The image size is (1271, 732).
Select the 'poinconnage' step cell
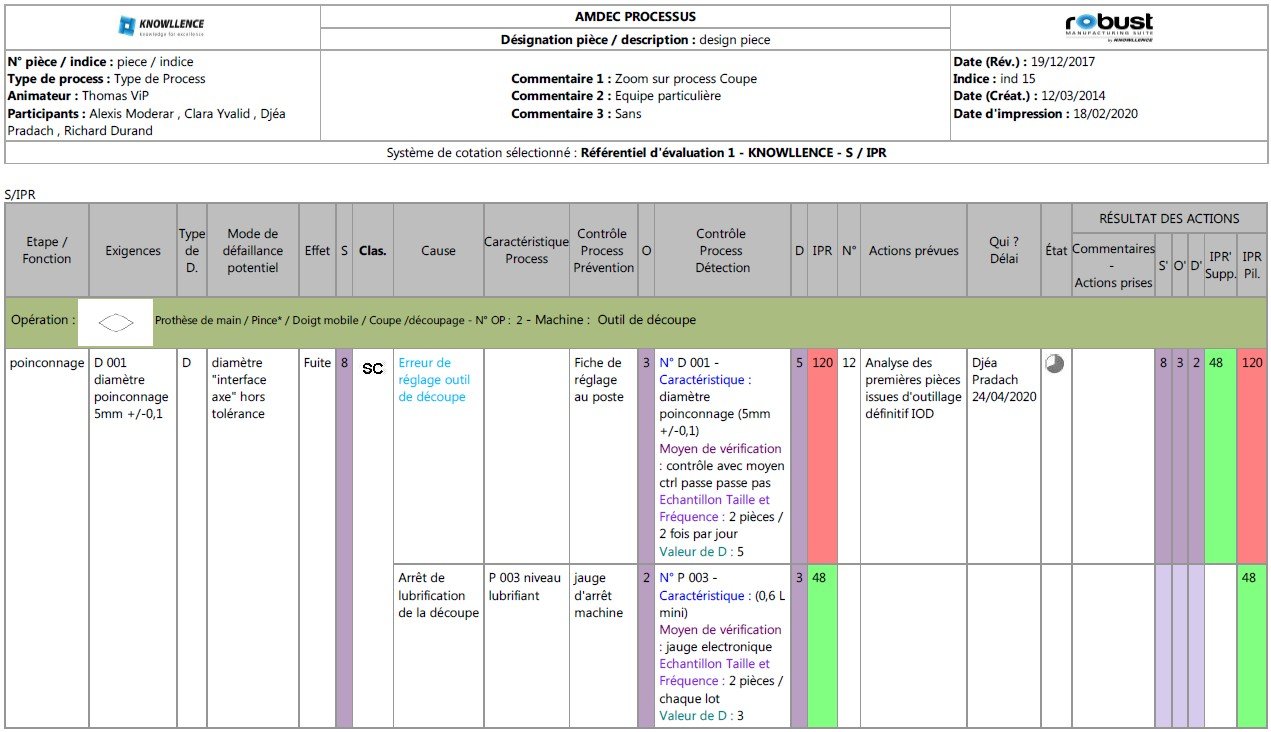(x=47, y=363)
